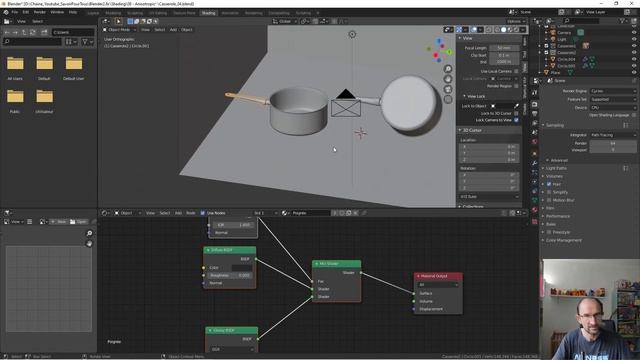Image resolution: width=640 pixels, height=360 pixels.
Task: Open the Render Engine Cycles dropdown
Action: pyautogui.click(x=613, y=91)
